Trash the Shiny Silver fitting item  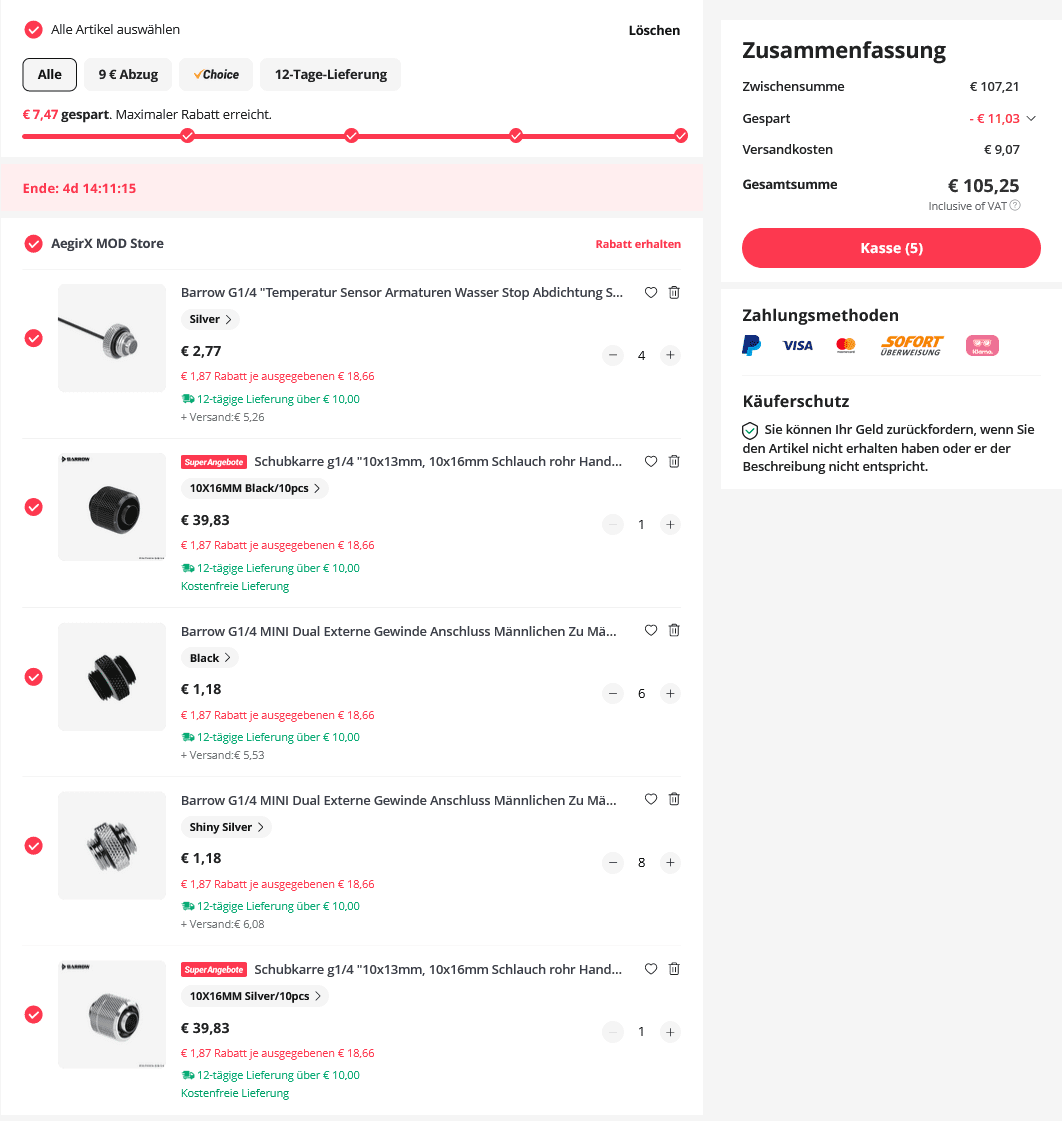[x=674, y=799]
